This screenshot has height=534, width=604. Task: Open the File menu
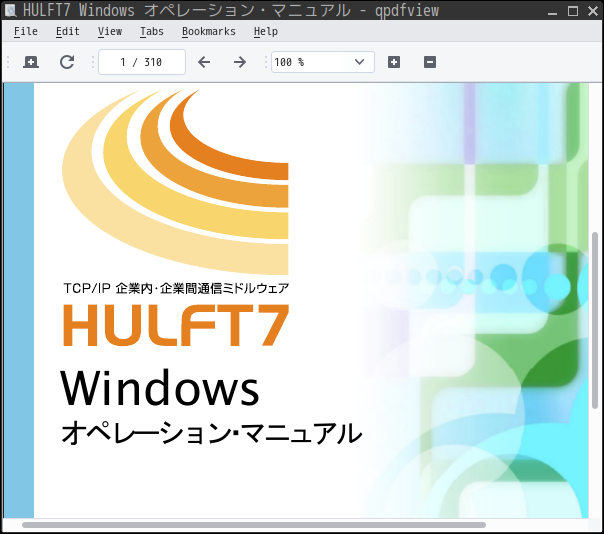[x=26, y=31]
